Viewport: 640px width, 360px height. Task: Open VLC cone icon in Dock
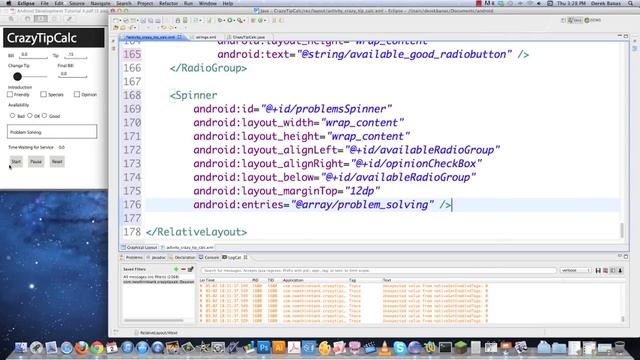[384, 348]
